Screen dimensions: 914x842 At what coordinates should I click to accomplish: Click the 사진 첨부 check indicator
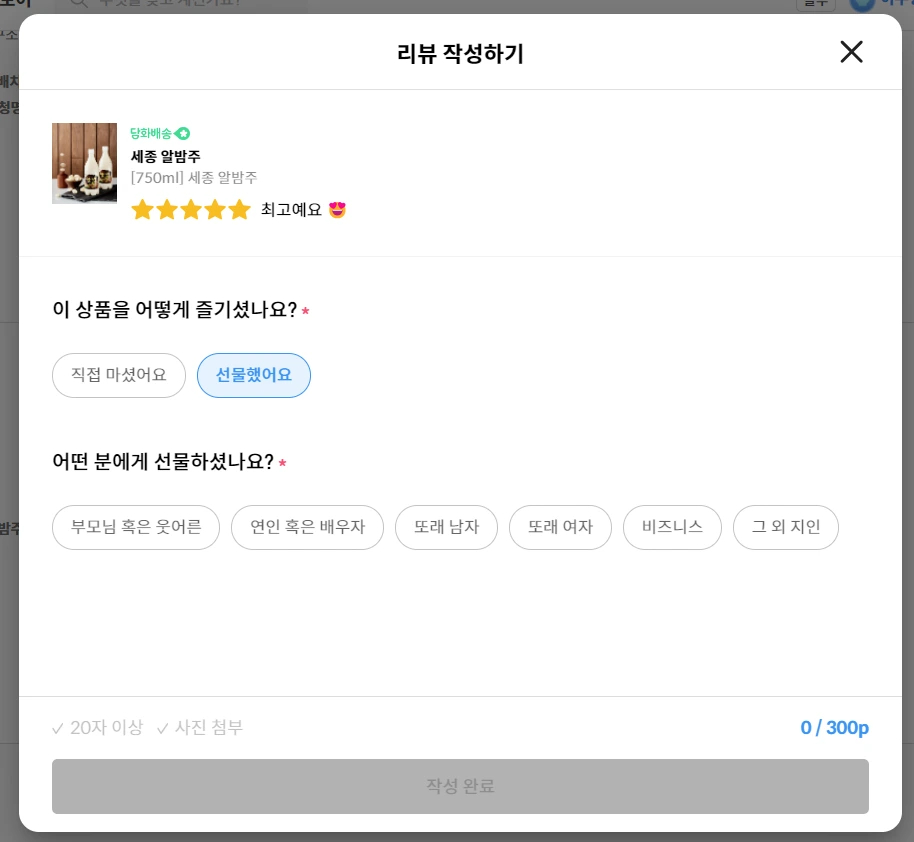click(200, 728)
